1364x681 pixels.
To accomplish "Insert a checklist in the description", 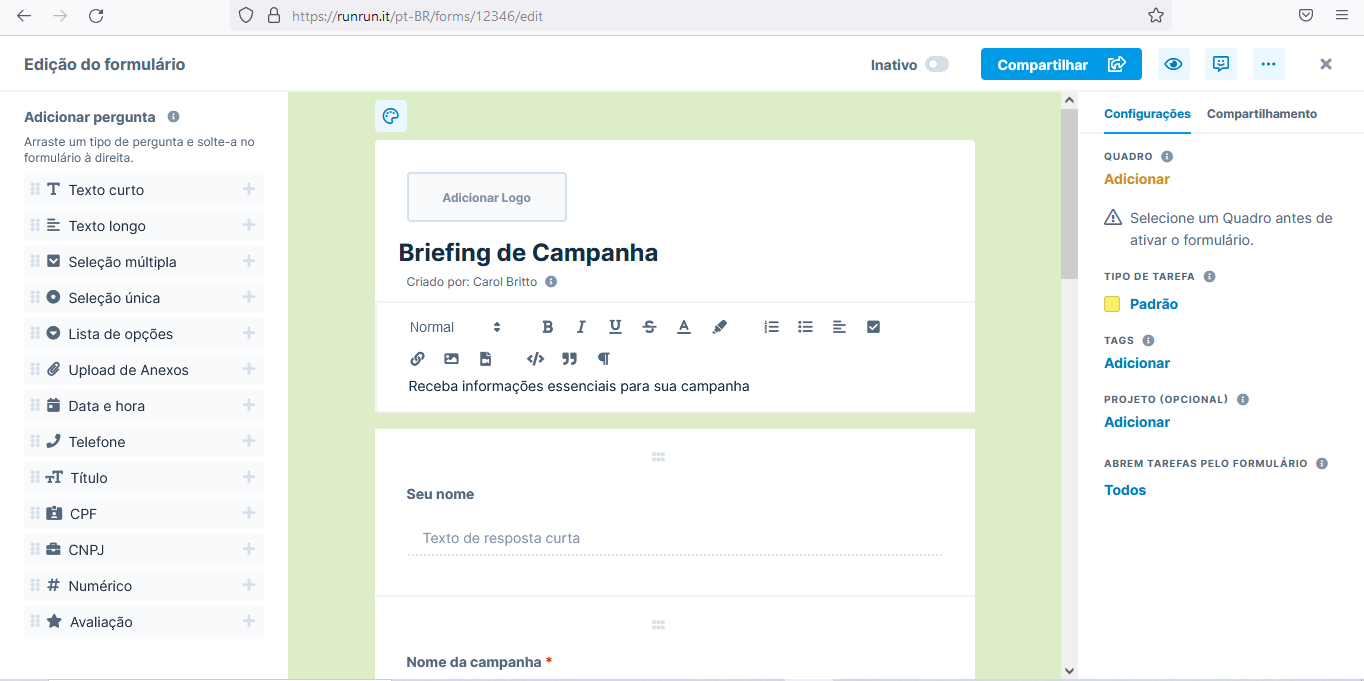I will click(x=873, y=327).
